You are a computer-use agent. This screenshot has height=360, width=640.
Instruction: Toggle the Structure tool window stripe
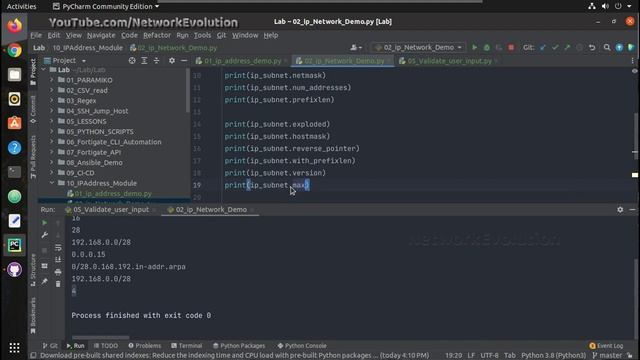(x=33, y=269)
